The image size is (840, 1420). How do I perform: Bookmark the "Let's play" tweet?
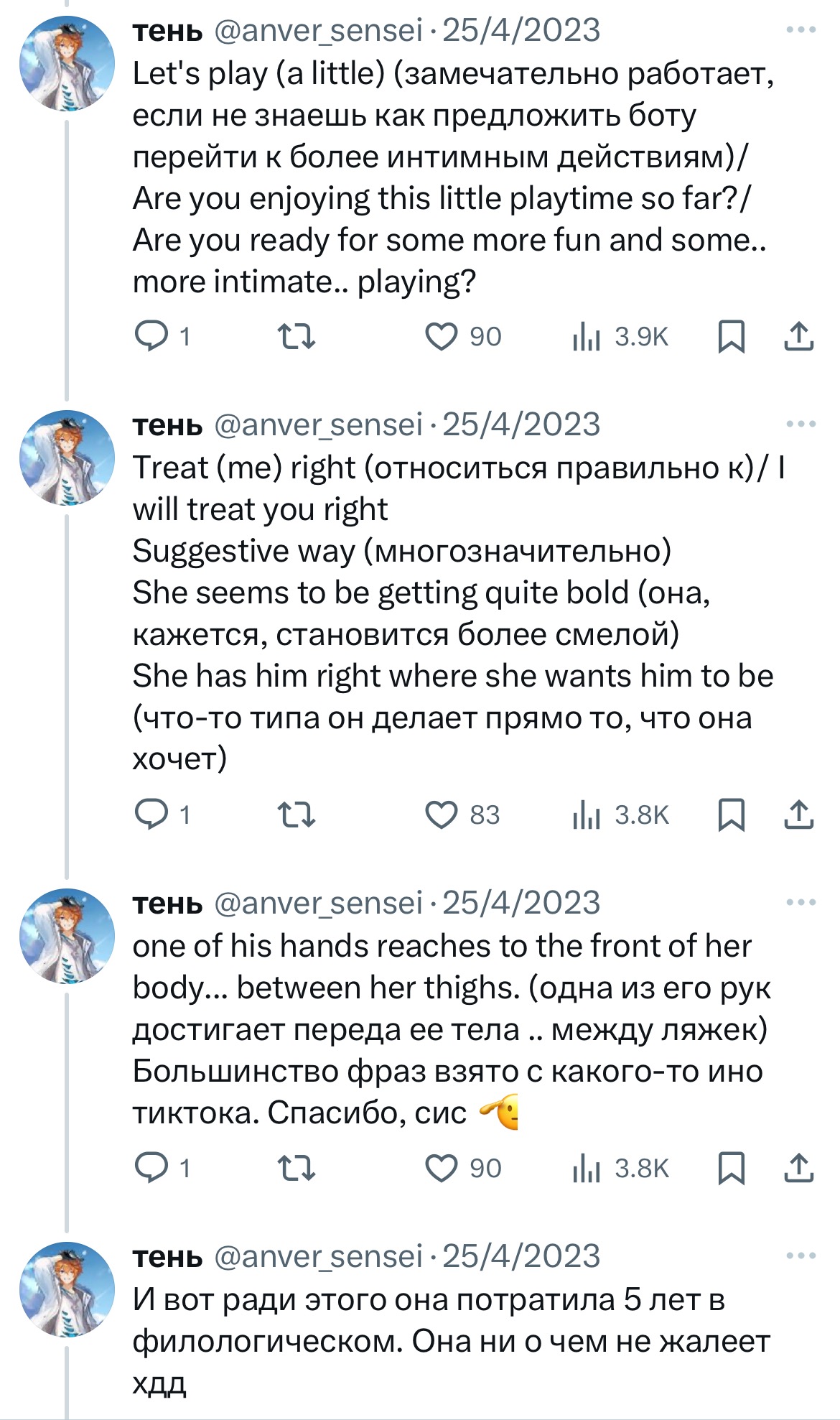point(731,336)
